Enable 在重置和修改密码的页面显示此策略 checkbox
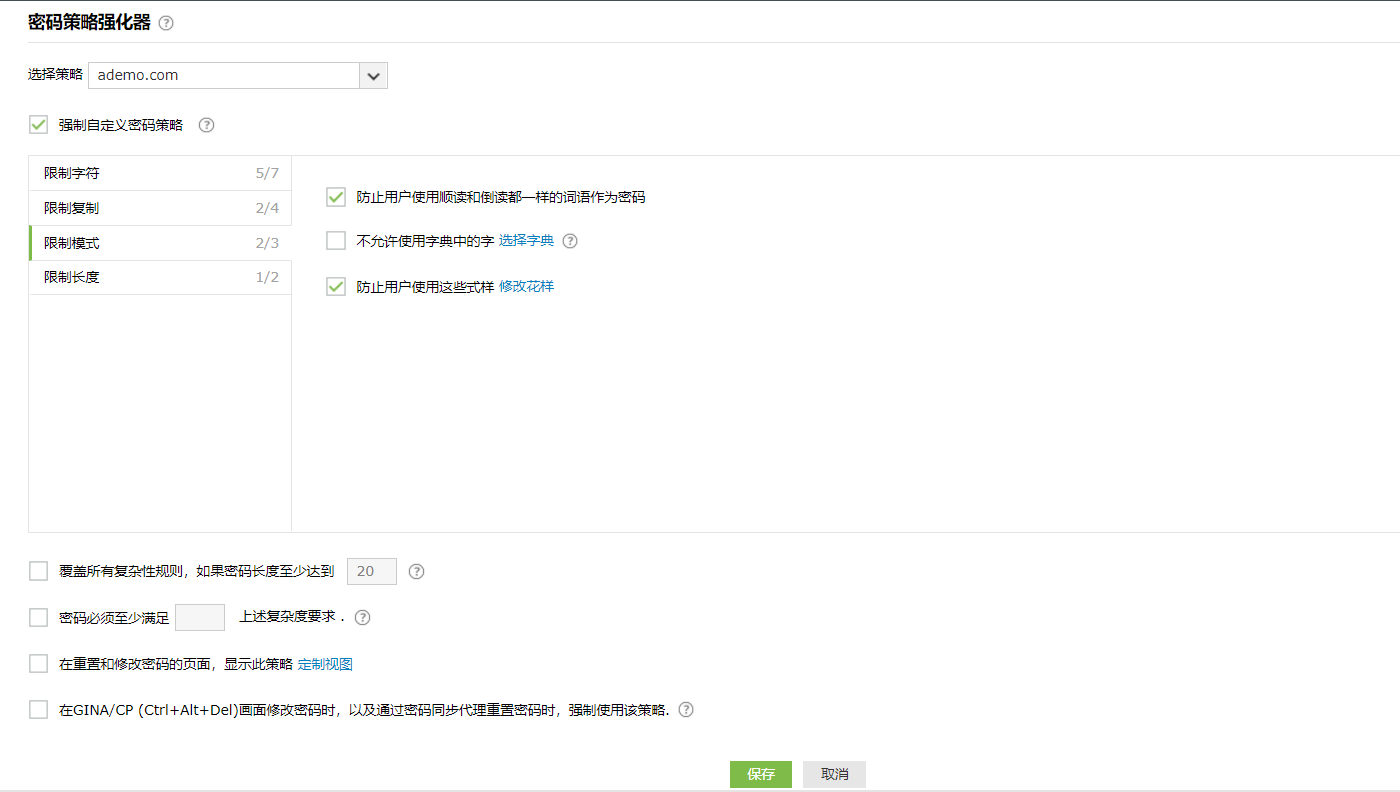 39,664
